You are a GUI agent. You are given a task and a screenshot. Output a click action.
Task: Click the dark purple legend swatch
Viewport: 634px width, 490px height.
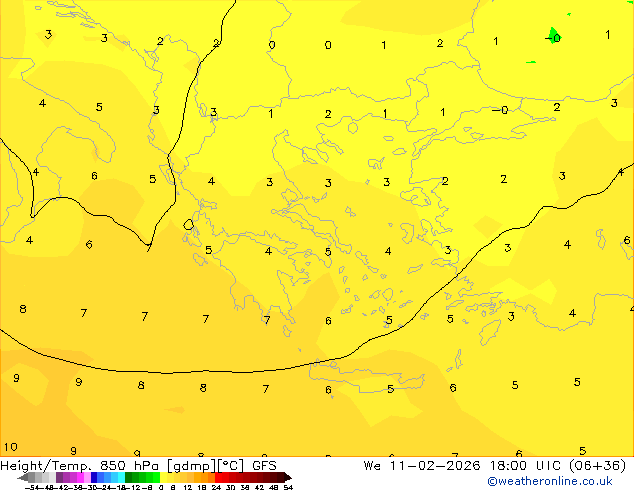pos(59,477)
